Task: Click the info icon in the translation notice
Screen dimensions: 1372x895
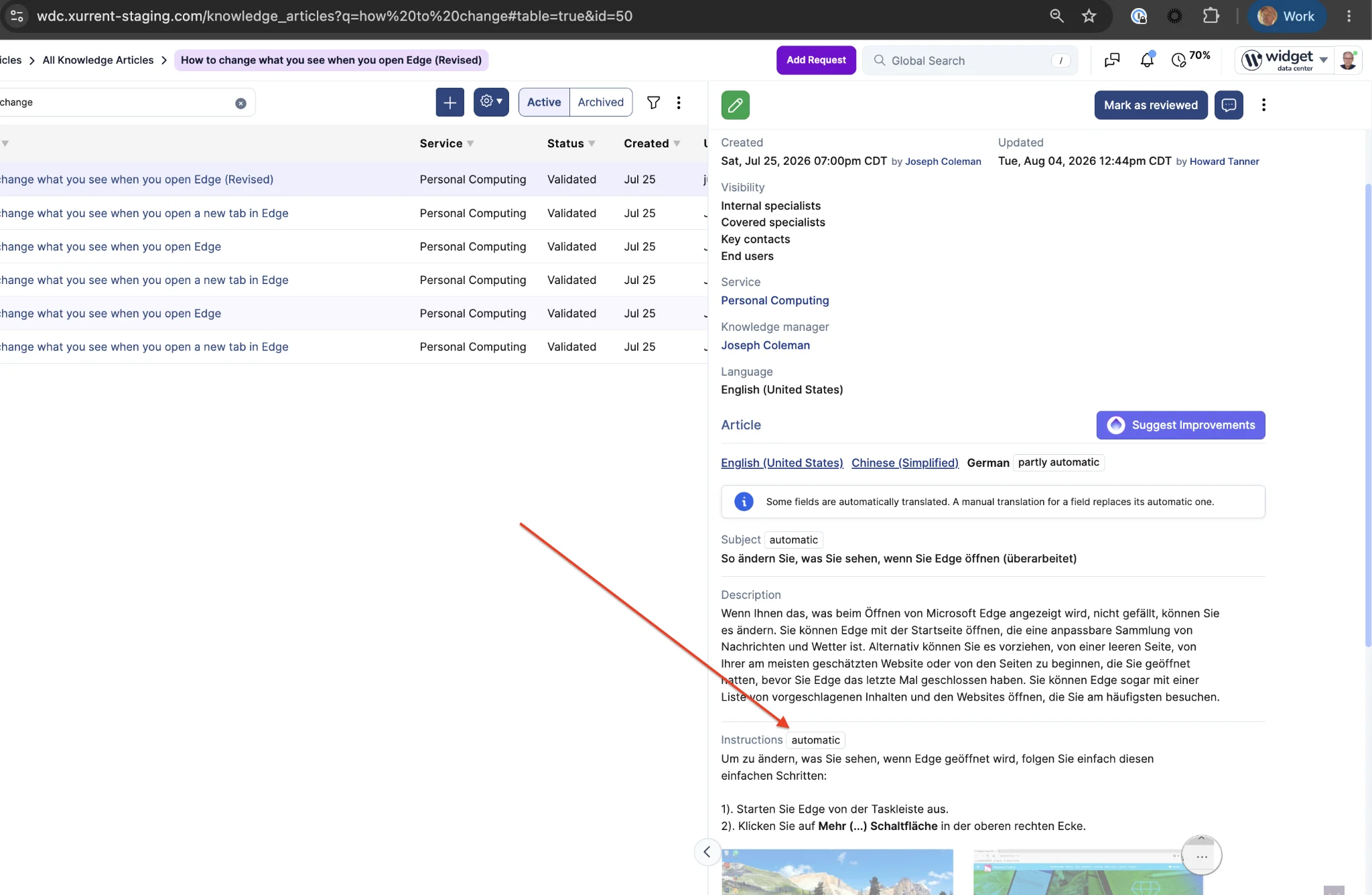Action: [744, 502]
